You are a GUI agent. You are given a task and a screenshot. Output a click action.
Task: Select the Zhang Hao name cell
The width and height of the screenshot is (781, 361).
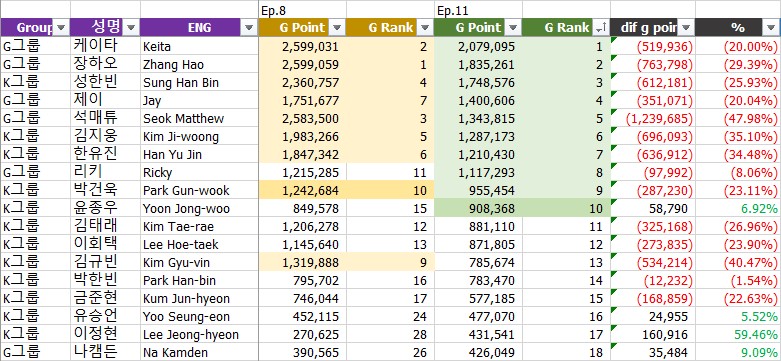(199, 65)
